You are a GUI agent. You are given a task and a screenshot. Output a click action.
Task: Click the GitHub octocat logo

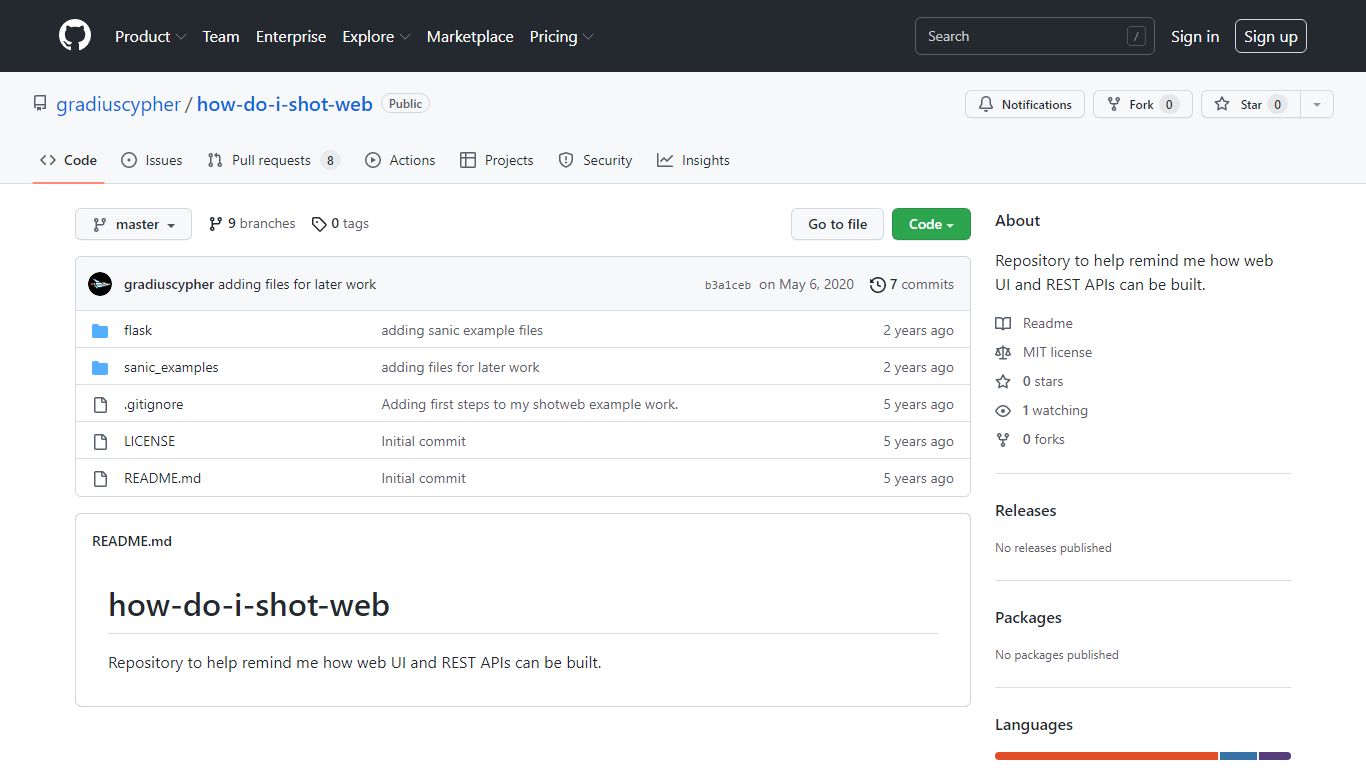click(75, 36)
